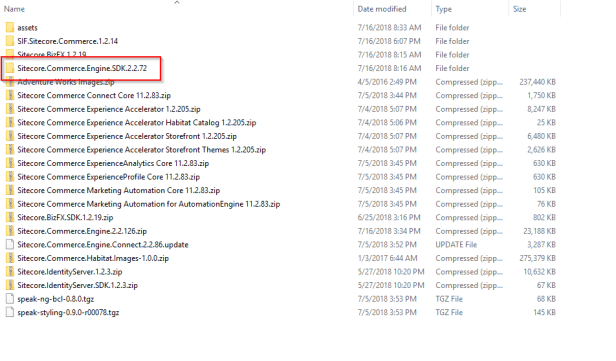This screenshot has height=361, width=616.
Task: Select Sitecore.BizFX.SDK.1.2.19.zip file name
Action: click(x=65, y=217)
